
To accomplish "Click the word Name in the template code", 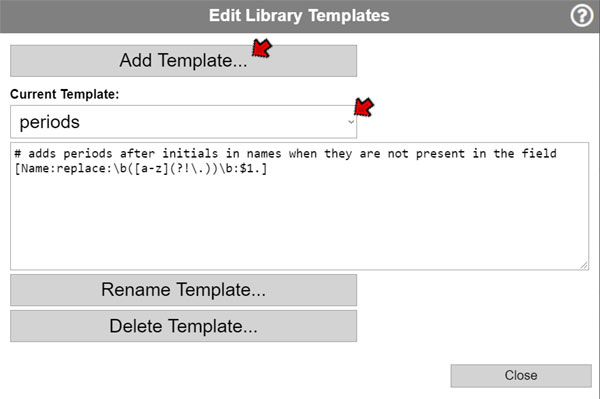I will pyautogui.click(x=35, y=168).
